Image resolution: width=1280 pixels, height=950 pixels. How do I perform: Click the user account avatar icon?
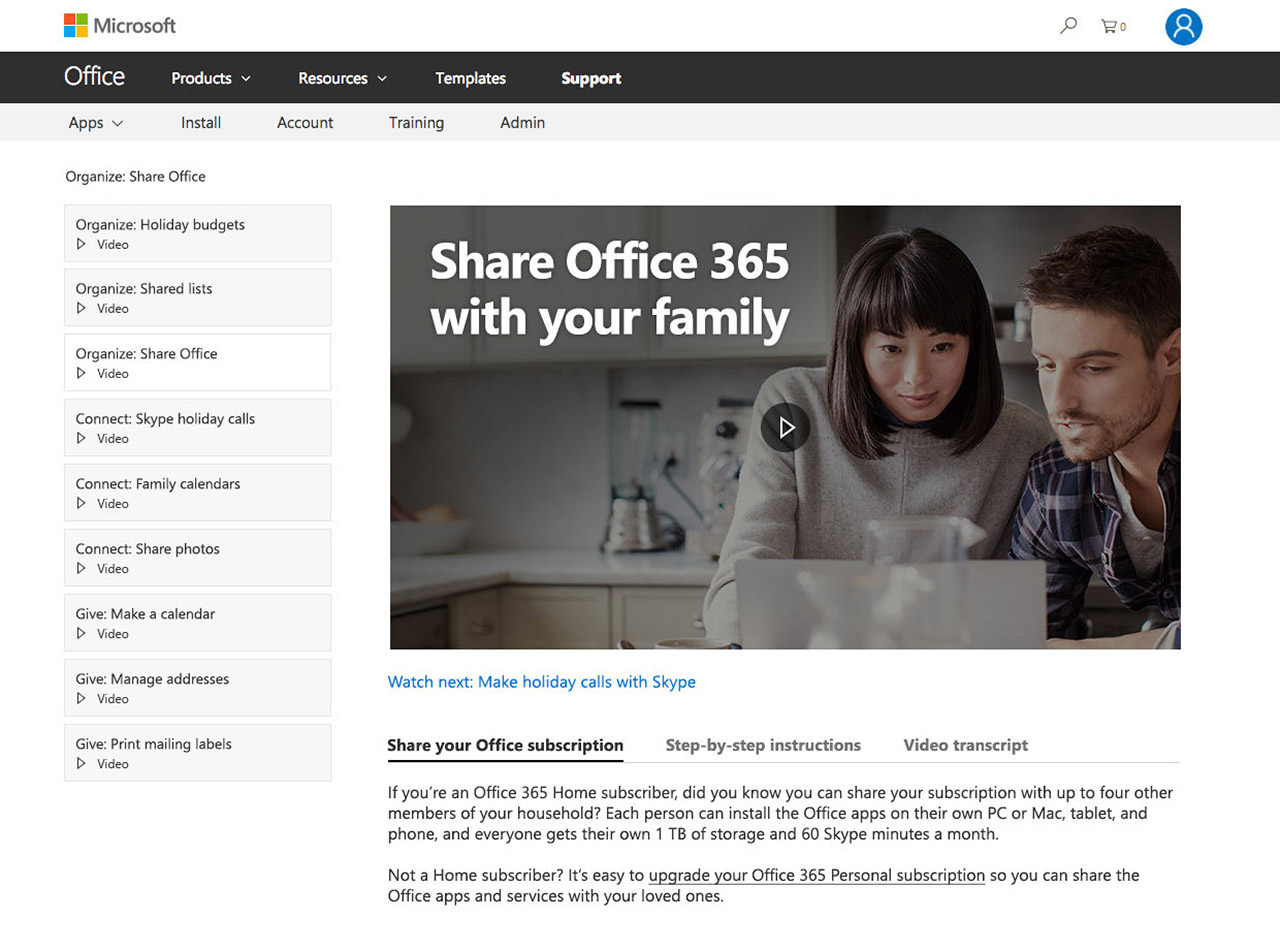tap(1183, 27)
